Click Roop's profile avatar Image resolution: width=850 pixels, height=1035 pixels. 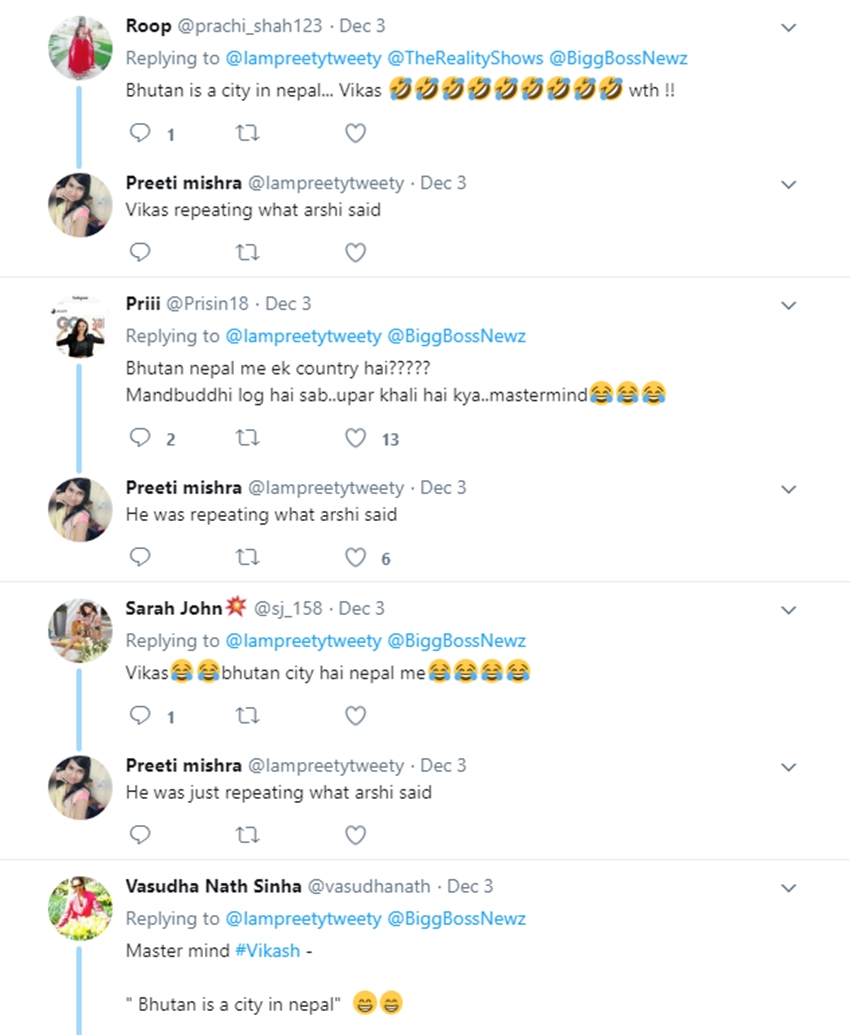[x=80, y=46]
